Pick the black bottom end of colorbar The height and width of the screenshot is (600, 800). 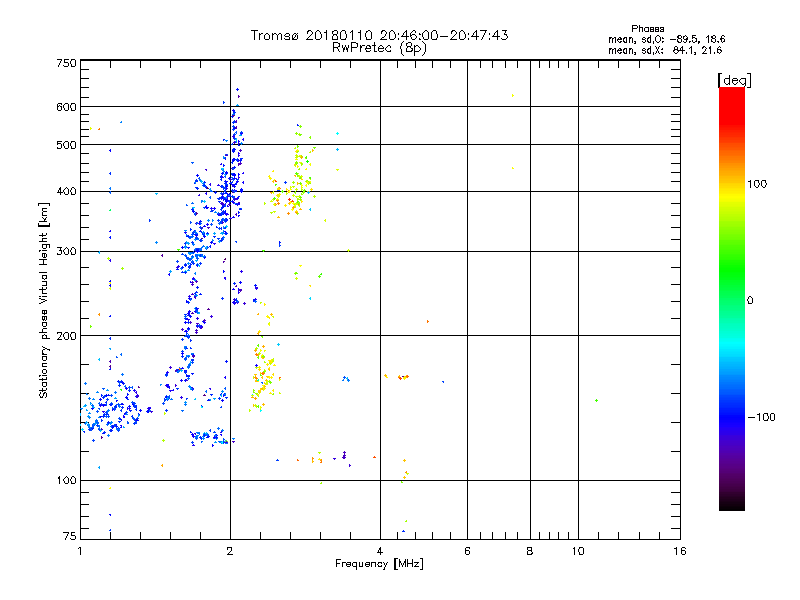click(x=732, y=503)
